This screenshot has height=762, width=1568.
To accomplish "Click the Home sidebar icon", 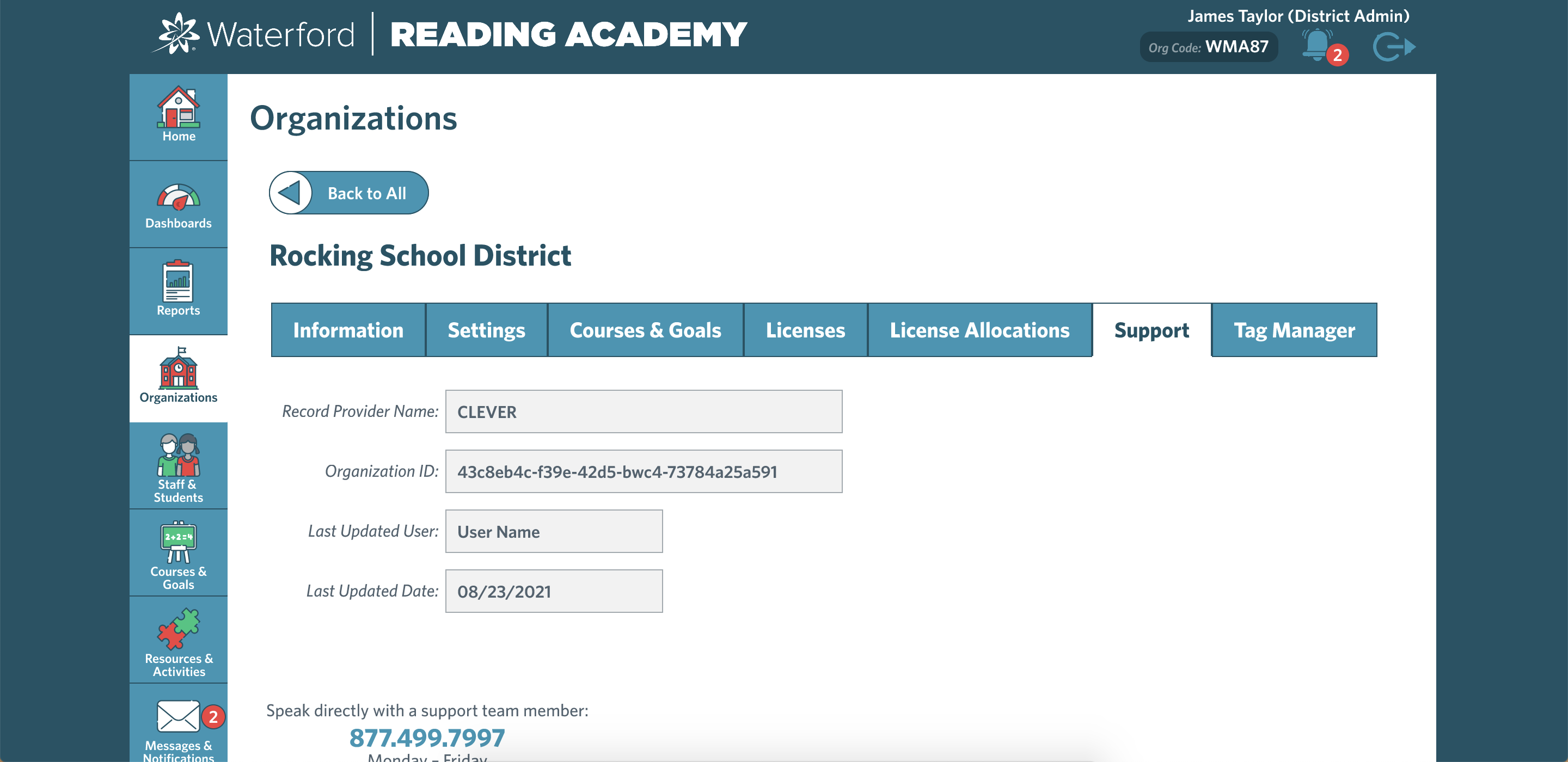I will click(178, 112).
